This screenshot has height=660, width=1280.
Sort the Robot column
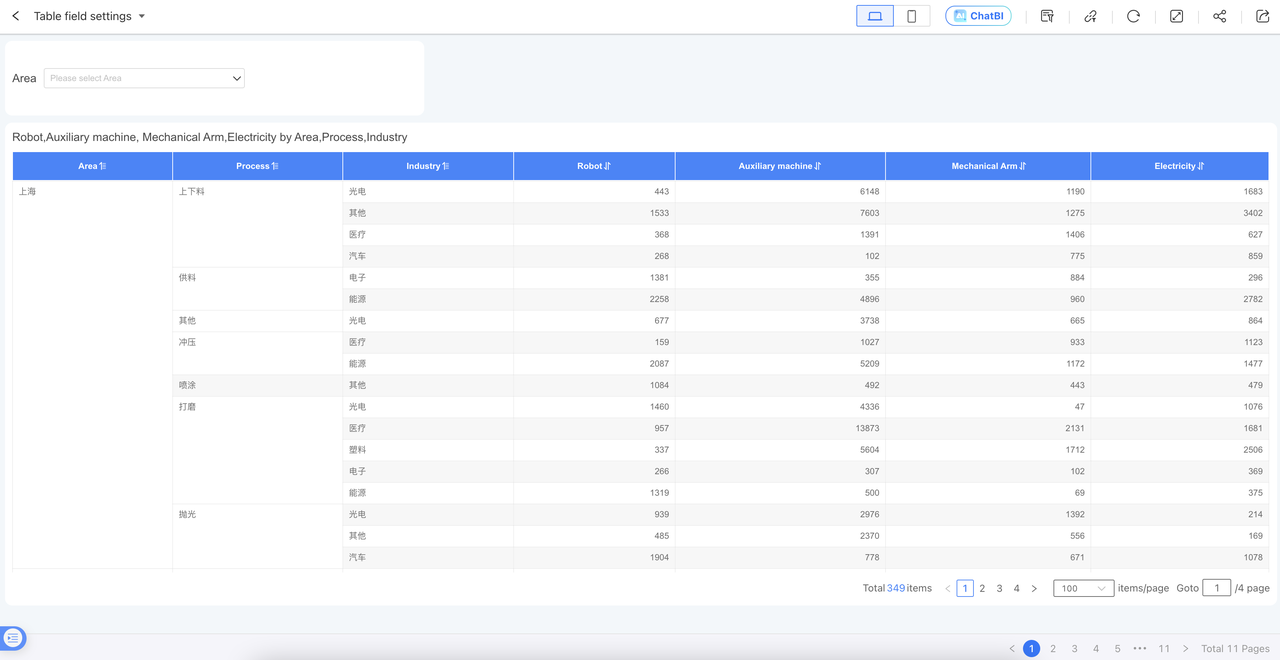pos(607,166)
